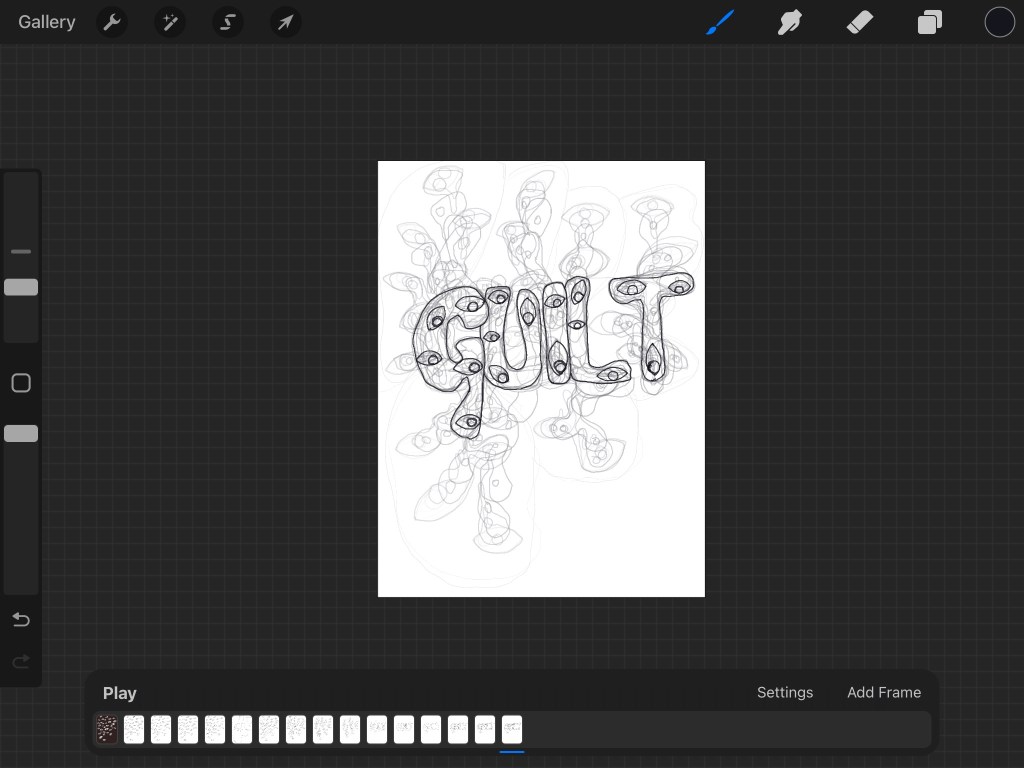Select the Smudge tool
The width and height of the screenshot is (1024, 768).
click(x=790, y=22)
